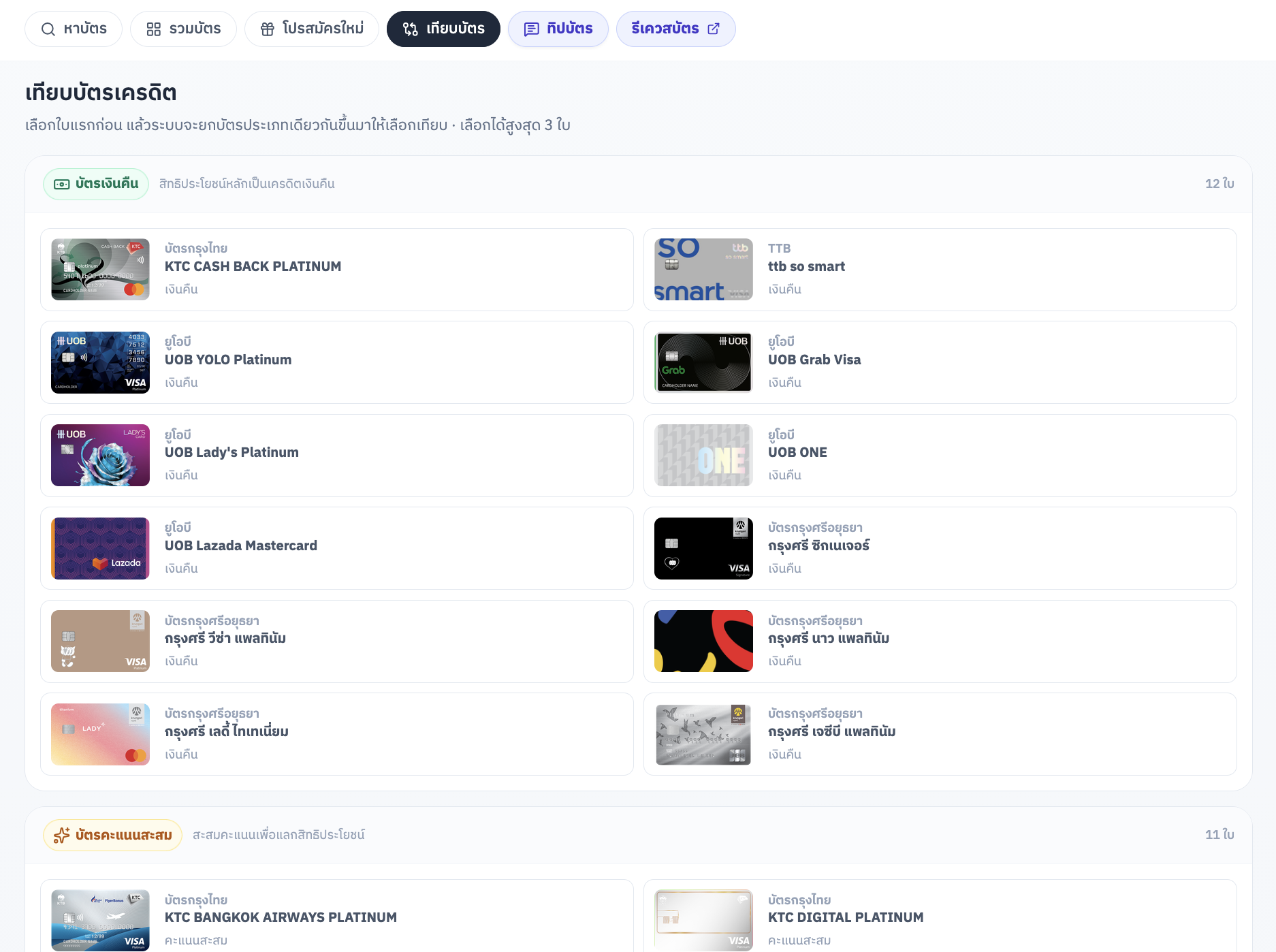1276x952 pixels.
Task: Click the compare arrows icon in เทียบบัตร tab
Action: pyautogui.click(x=410, y=29)
